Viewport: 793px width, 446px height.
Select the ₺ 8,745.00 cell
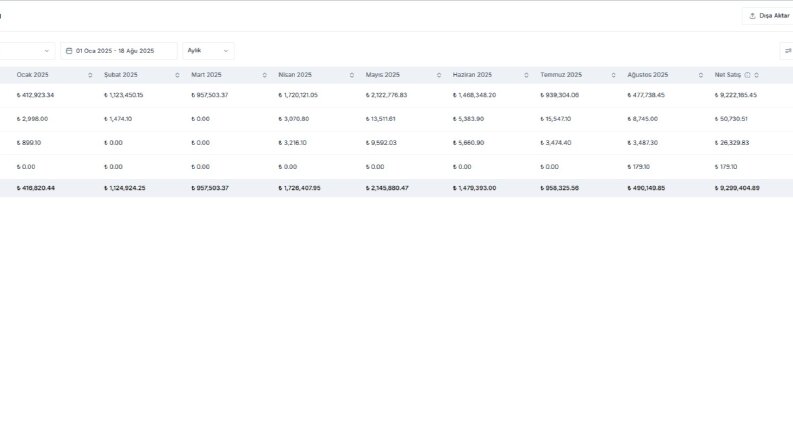pyautogui.click(x=642, y=119)
